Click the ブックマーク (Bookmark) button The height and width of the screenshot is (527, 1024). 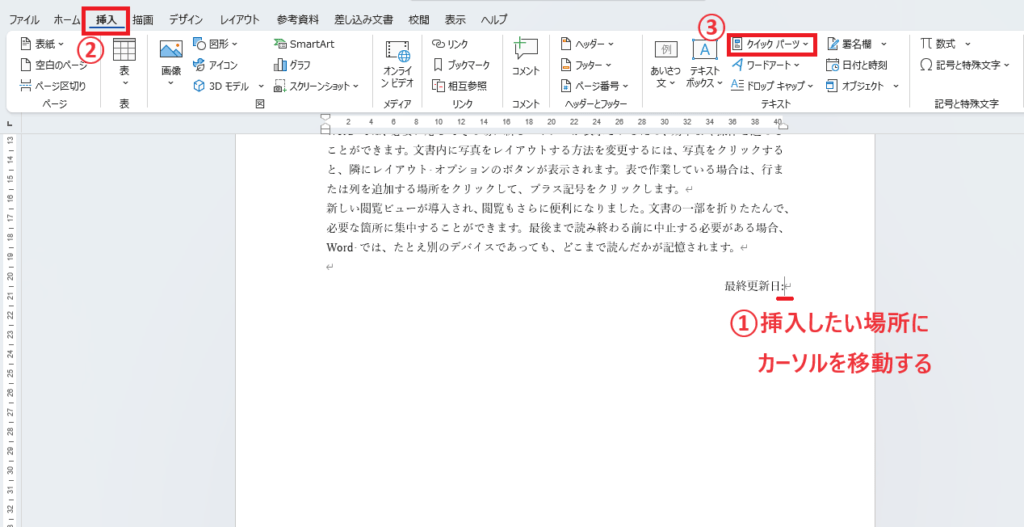(x=458, y=65)
